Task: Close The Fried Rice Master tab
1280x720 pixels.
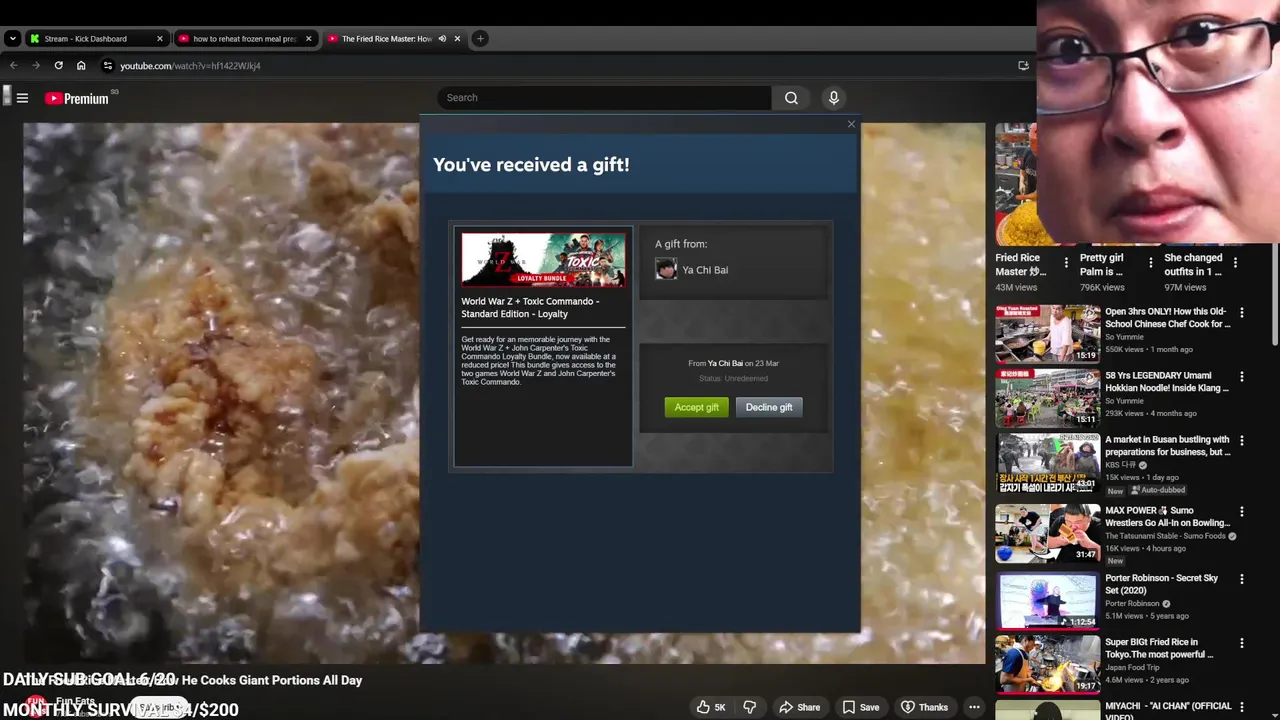Action: [x=458, y=39]
